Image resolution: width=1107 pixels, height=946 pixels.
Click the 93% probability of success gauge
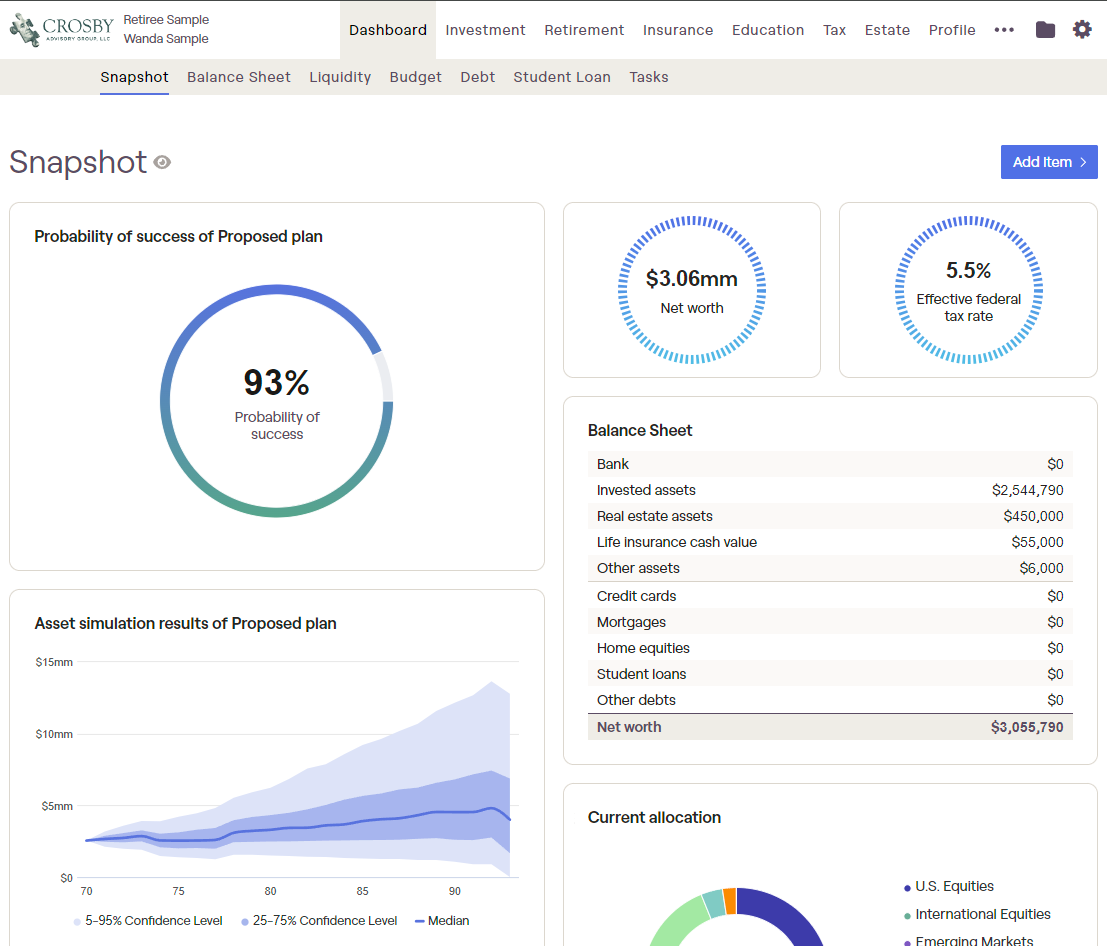(277, 401)
